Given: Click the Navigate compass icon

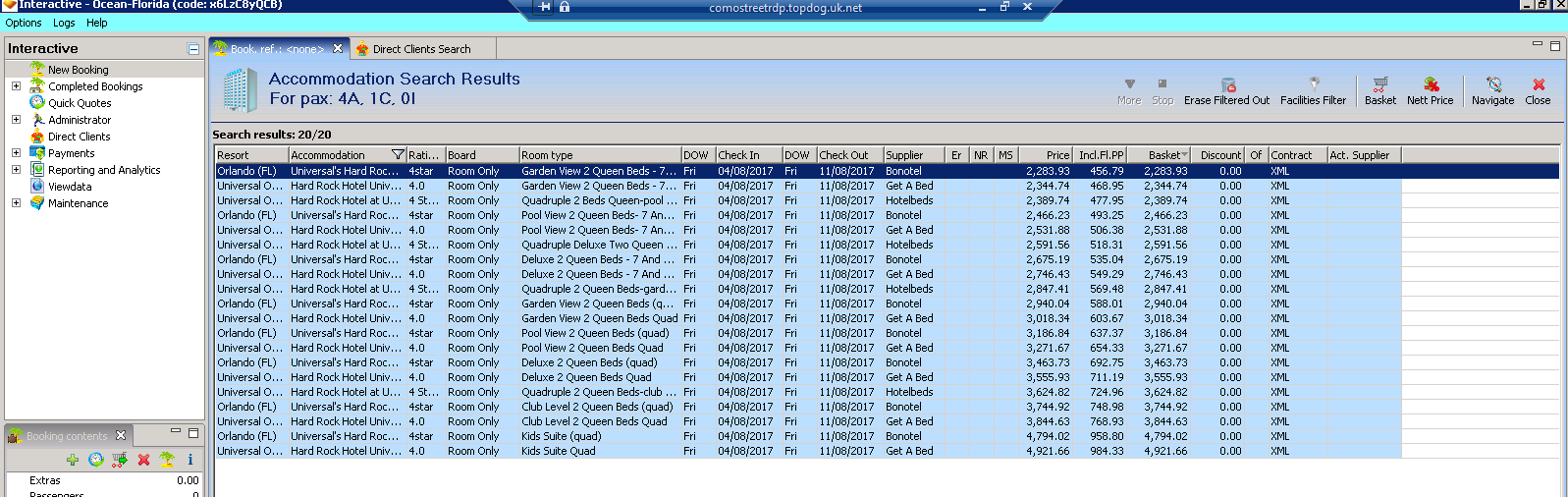Looking at the screenshot, I should [1493, 84].
